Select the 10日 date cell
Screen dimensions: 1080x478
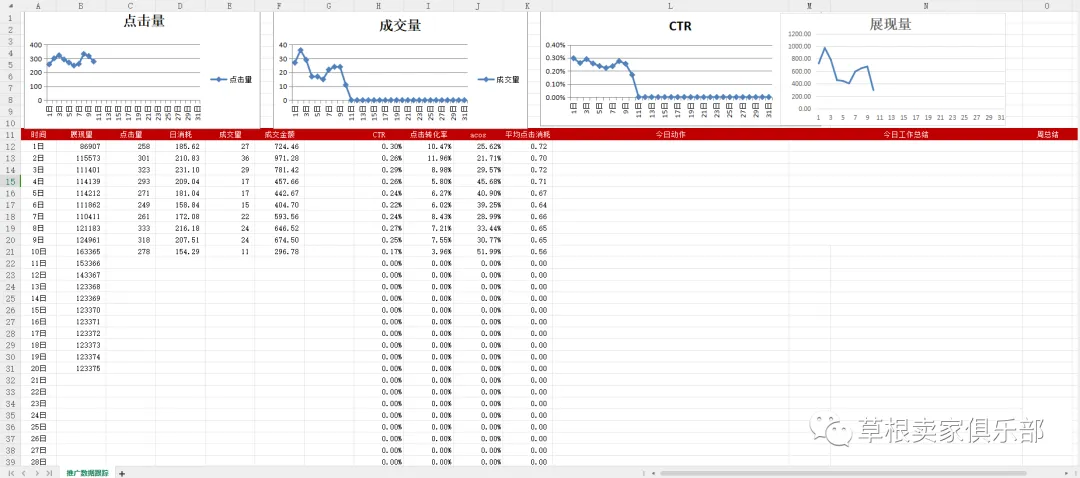[x=38, y=251]
